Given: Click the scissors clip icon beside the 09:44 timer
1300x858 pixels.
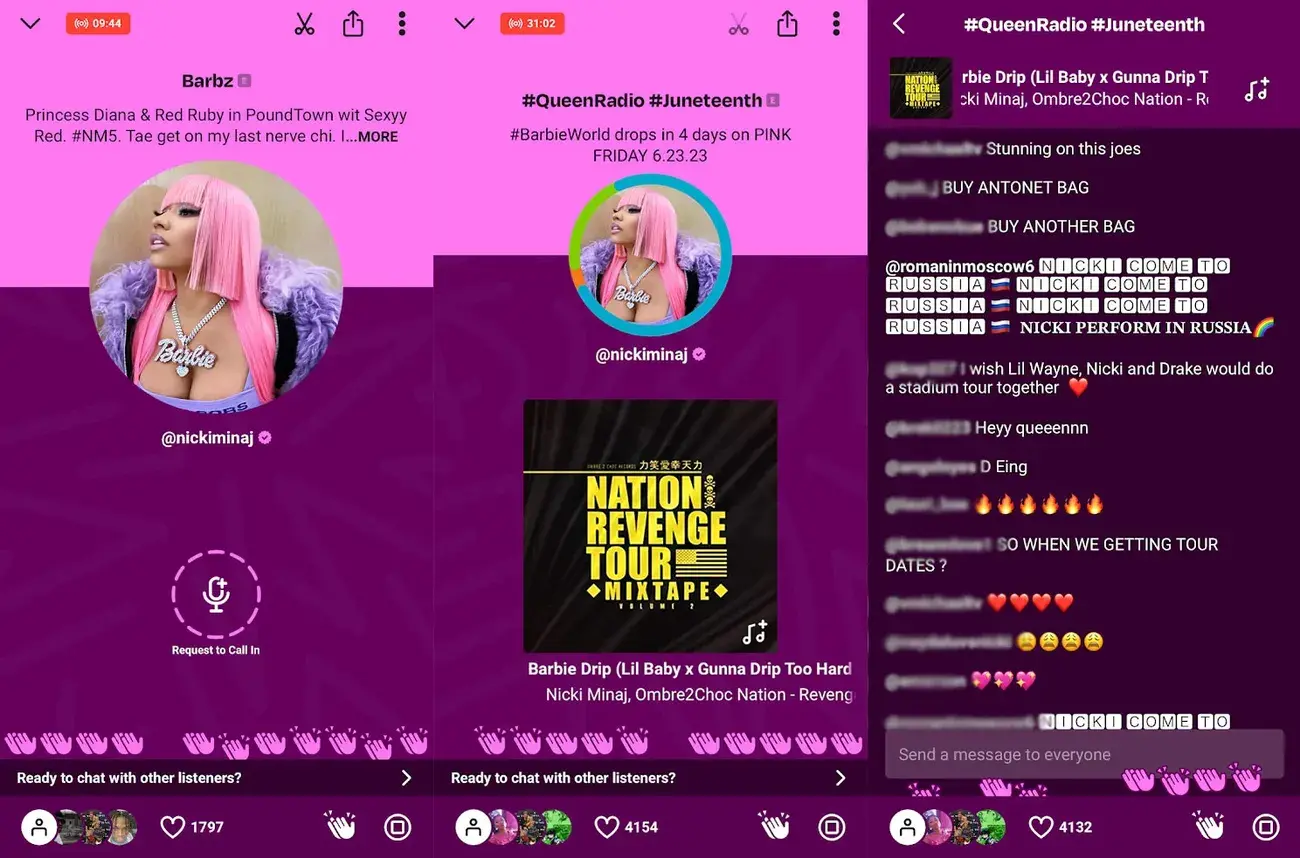Looking at the screenshot, I should click(x=305, y=24).
